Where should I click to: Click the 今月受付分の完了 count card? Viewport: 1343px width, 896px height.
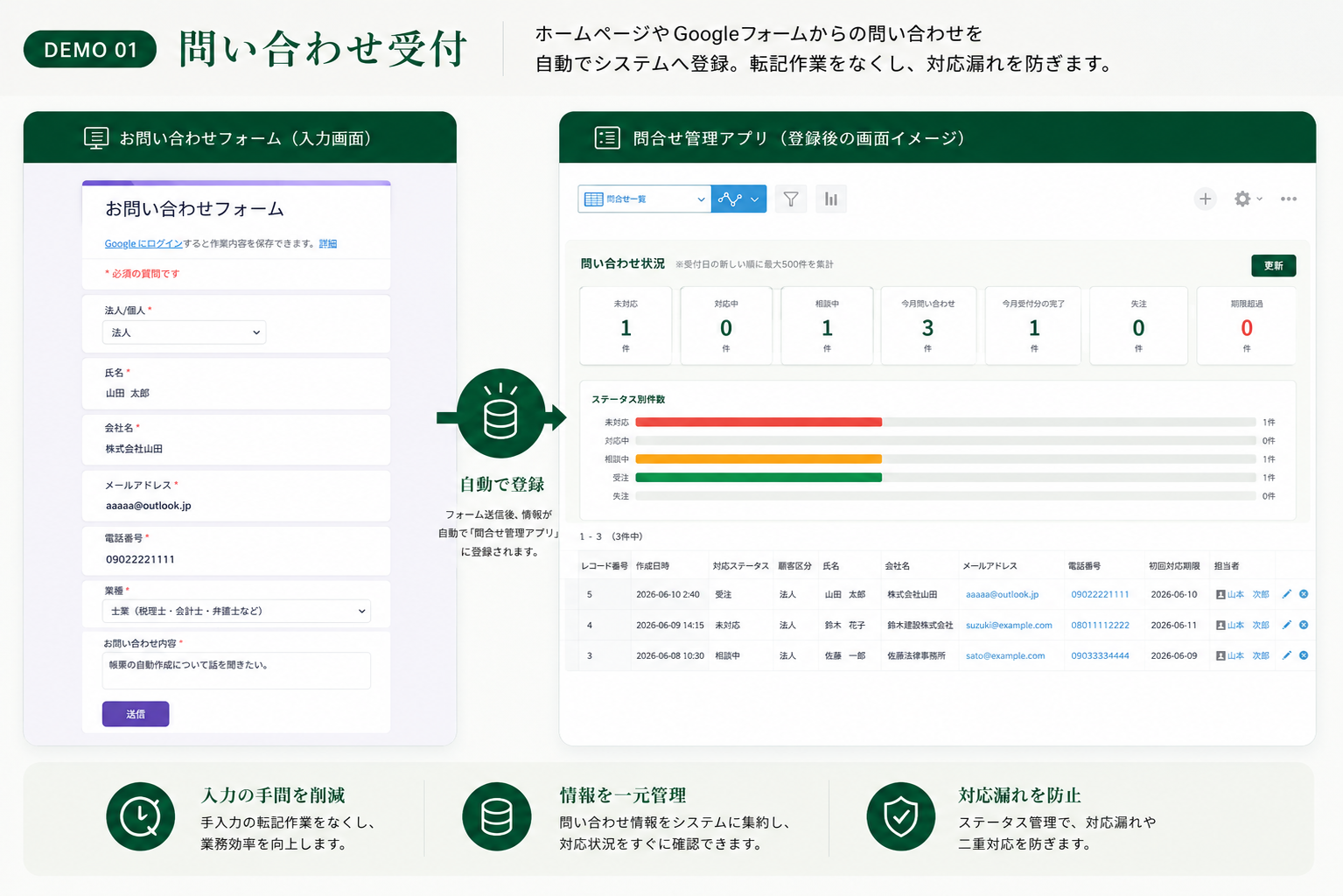click(1033, 325)
